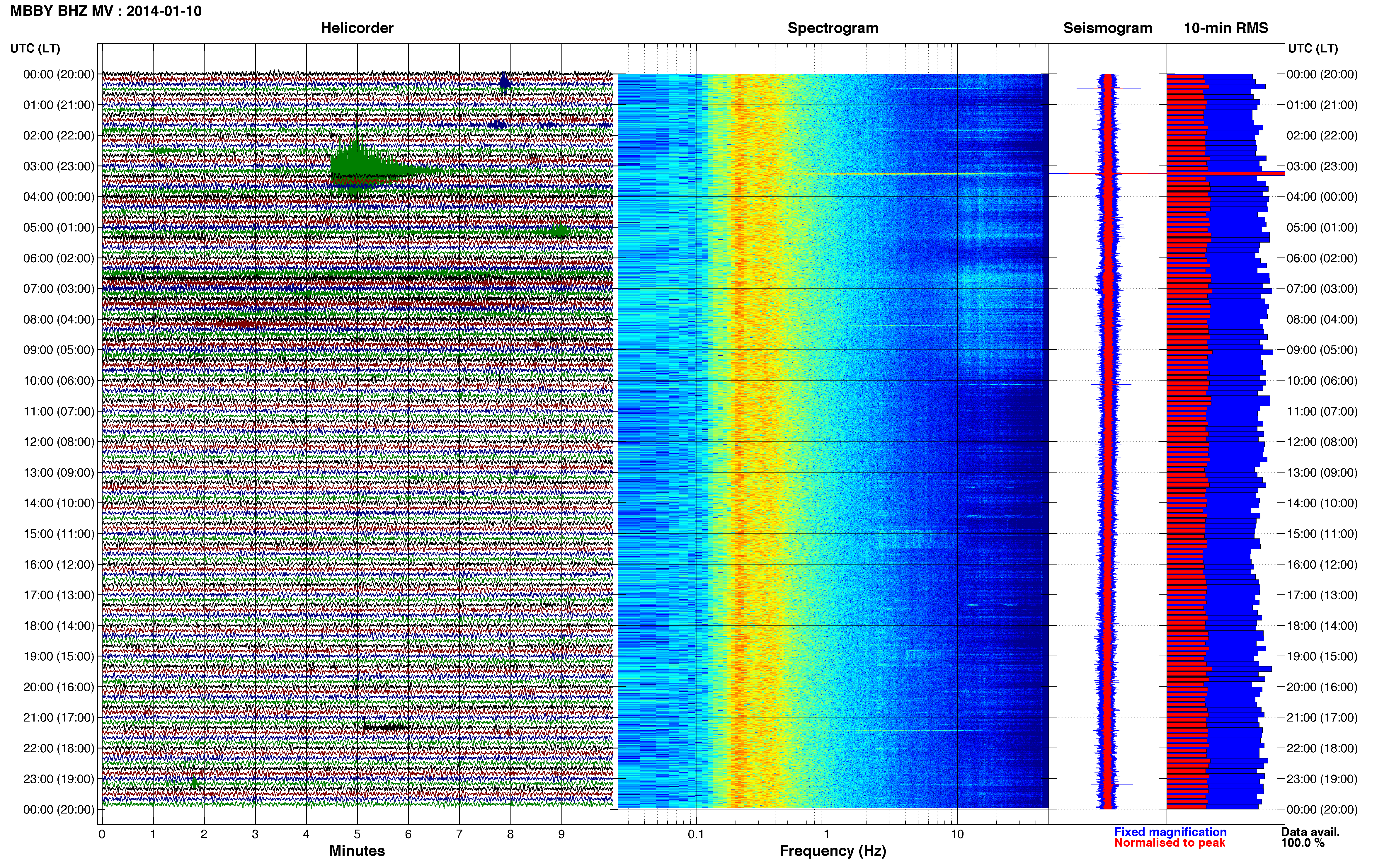Select the 10-min RMS heading
Screen dimensions: 1389x868
click(x=1226, y=28)
